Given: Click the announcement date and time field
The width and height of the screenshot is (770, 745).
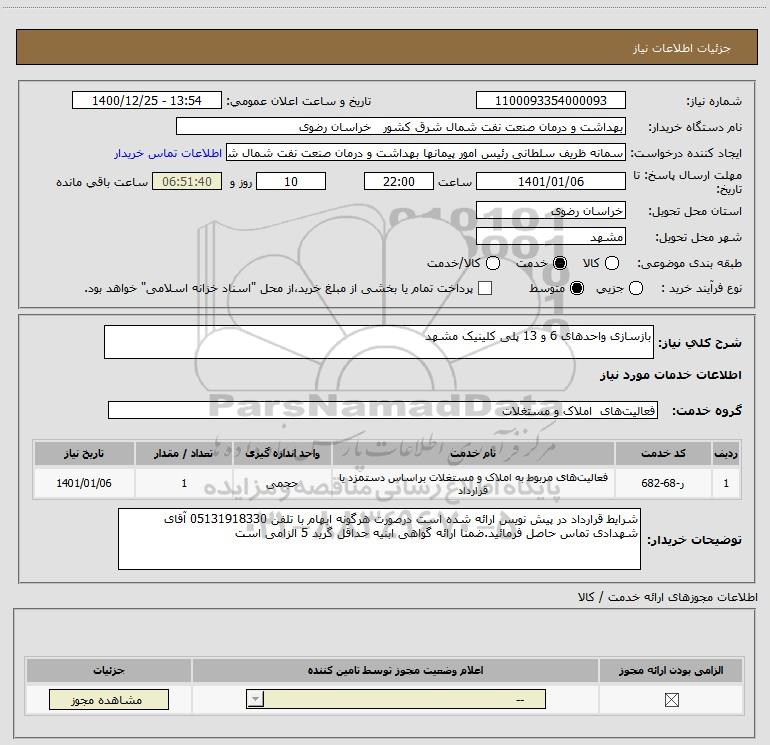Looking at the screenshot, I should [146, 100].
